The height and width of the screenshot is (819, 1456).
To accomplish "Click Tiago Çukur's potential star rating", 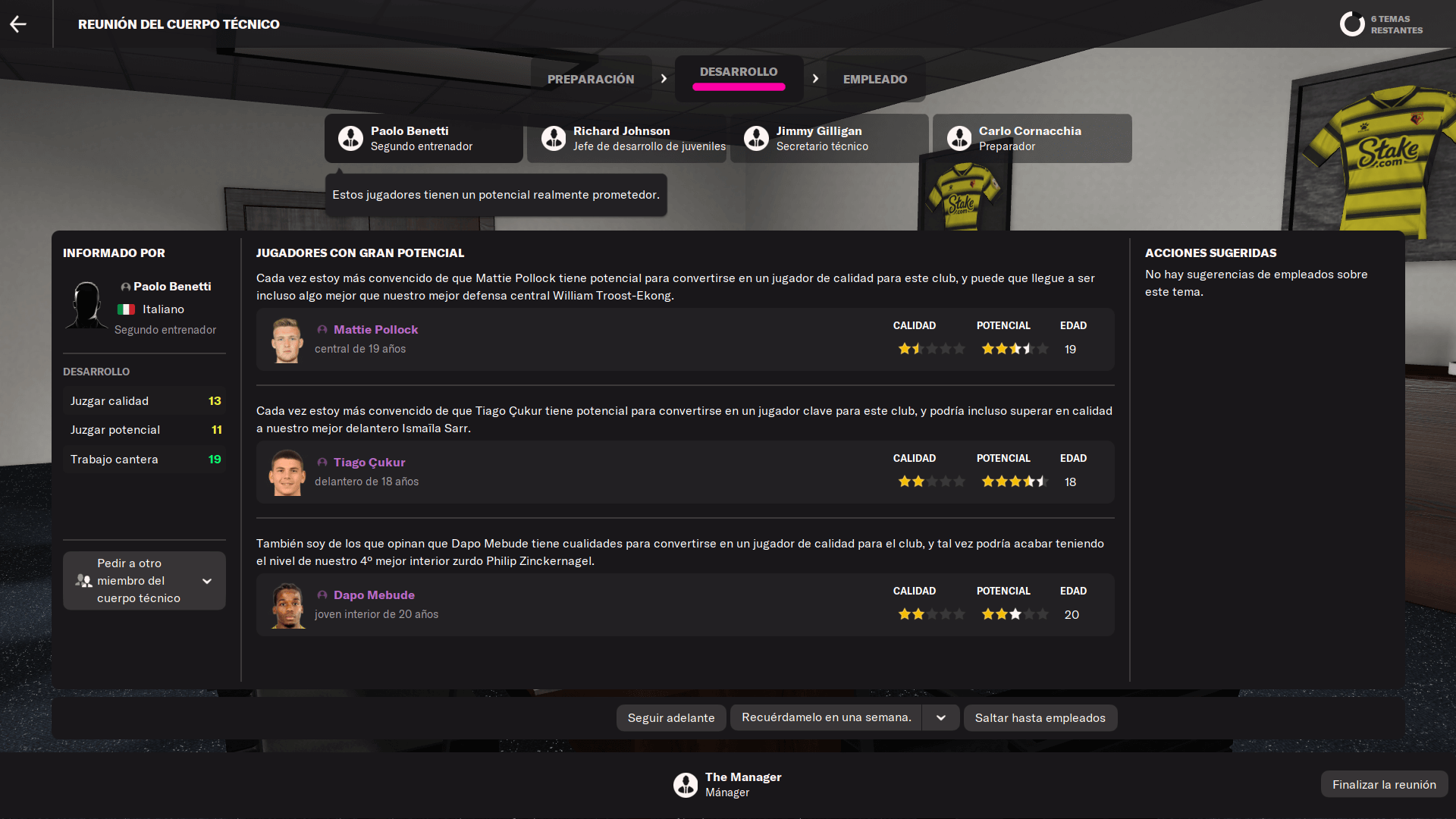I will 1015,482.
